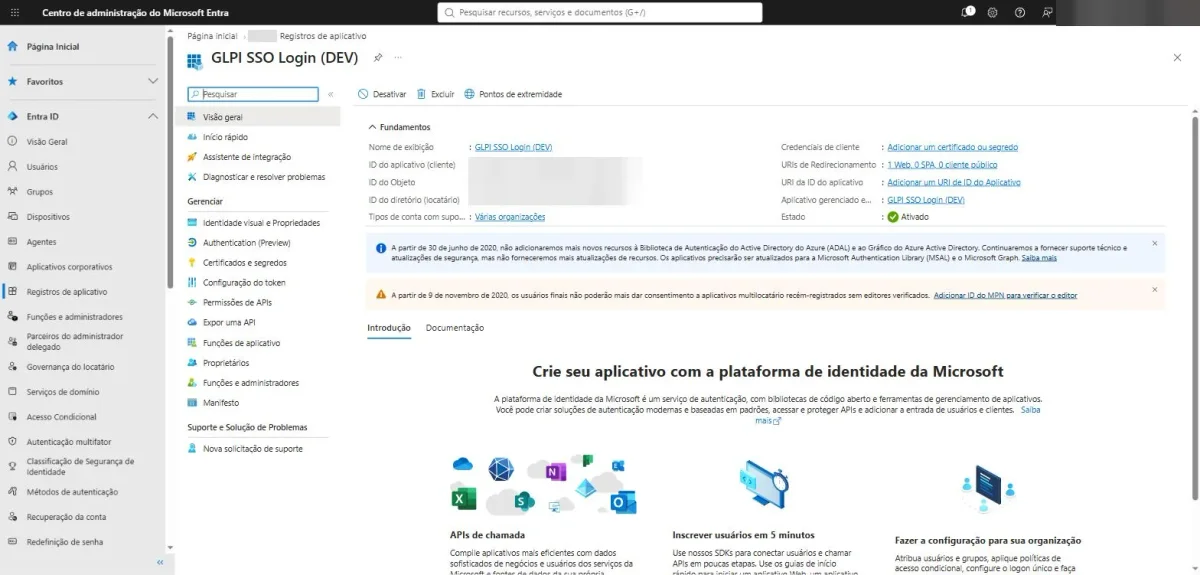Image resolution: width=1200 pixels, height=575 pixels.
Task: Click Página inicial breadcrumb
Action: 212,36
